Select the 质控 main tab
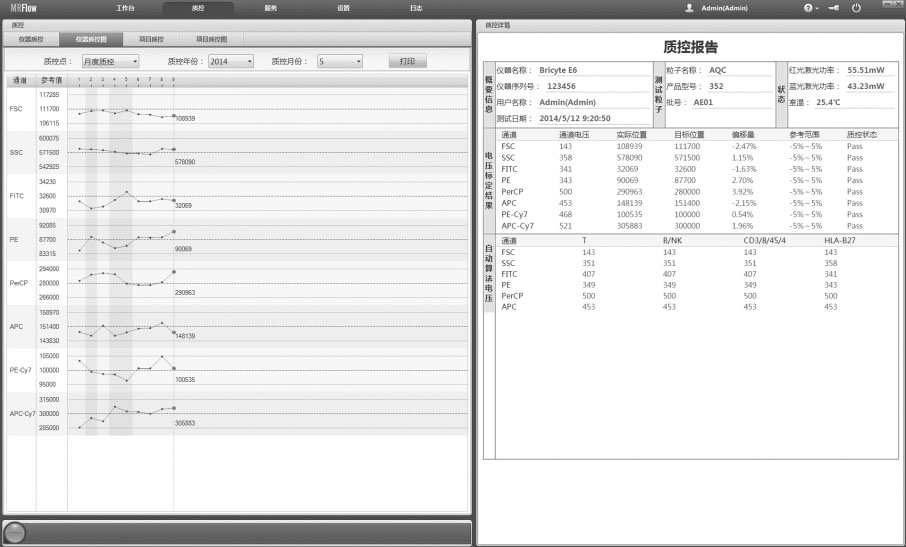 (198, 8)
